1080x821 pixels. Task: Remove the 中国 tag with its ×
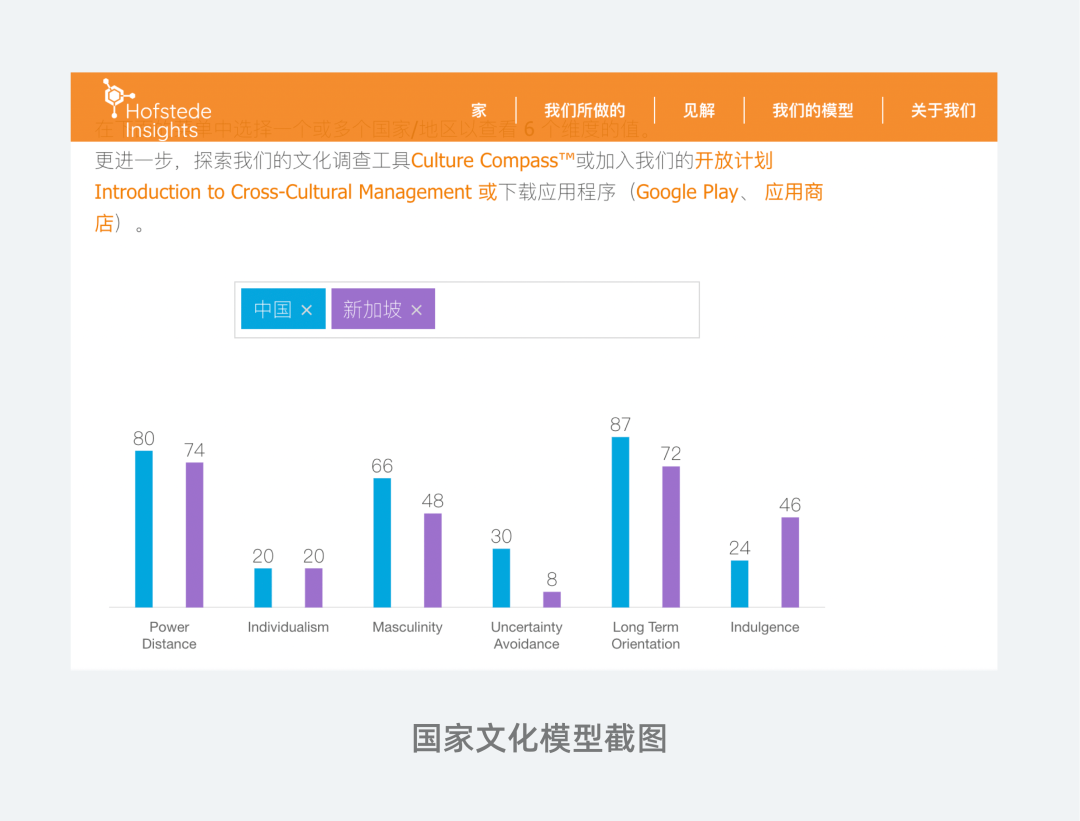click(307, 310)
